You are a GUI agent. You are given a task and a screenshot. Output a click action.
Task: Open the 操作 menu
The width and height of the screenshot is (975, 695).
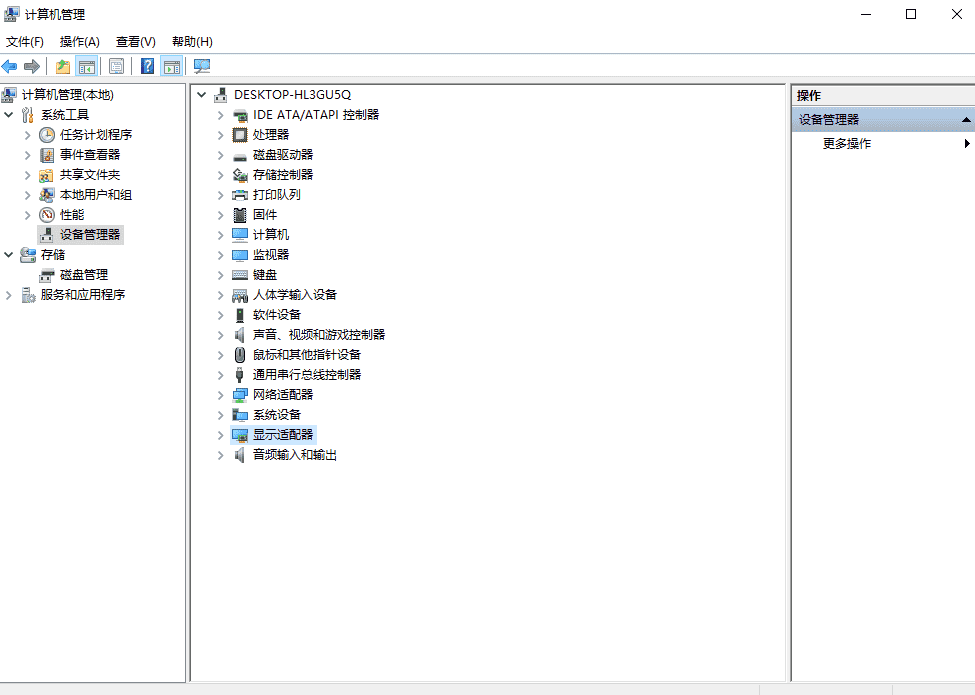point(78,41)
